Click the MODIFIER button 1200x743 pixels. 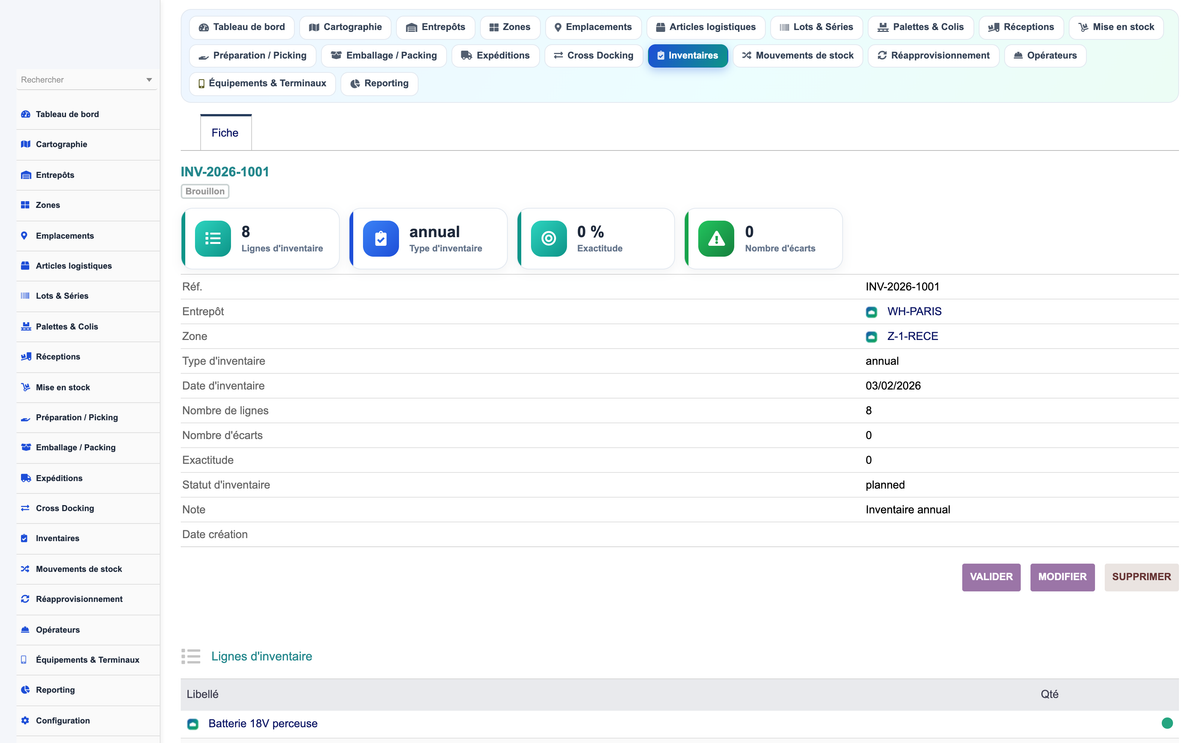tap(1062, 577)
